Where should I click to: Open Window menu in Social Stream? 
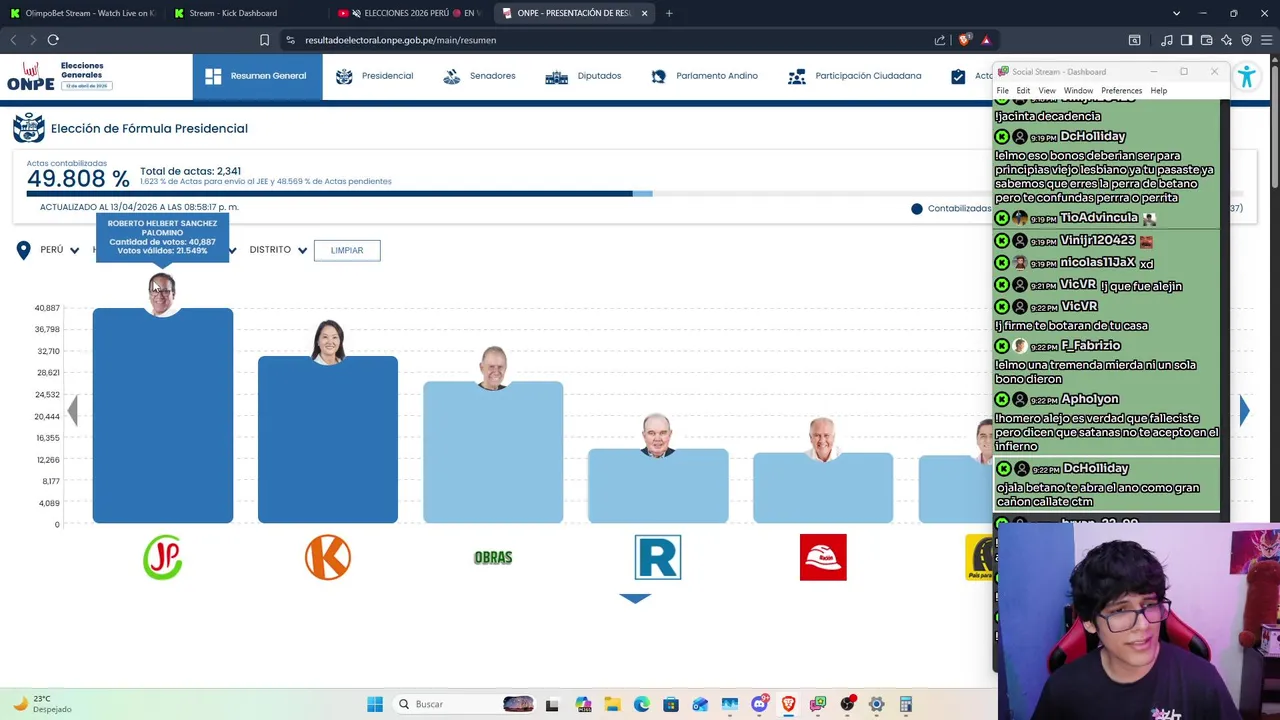tap(1078, 91)
